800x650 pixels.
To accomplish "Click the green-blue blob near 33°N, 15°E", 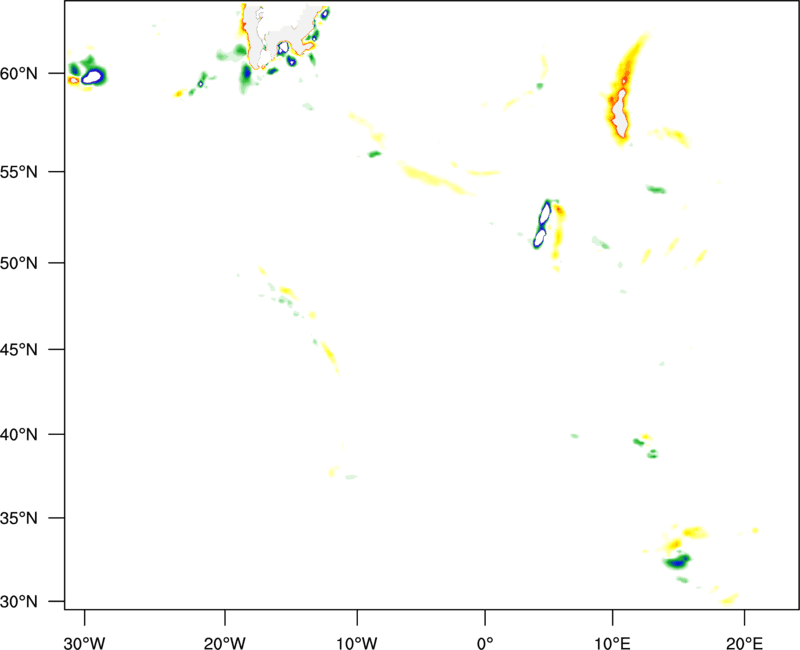I will tap(677, 561).
